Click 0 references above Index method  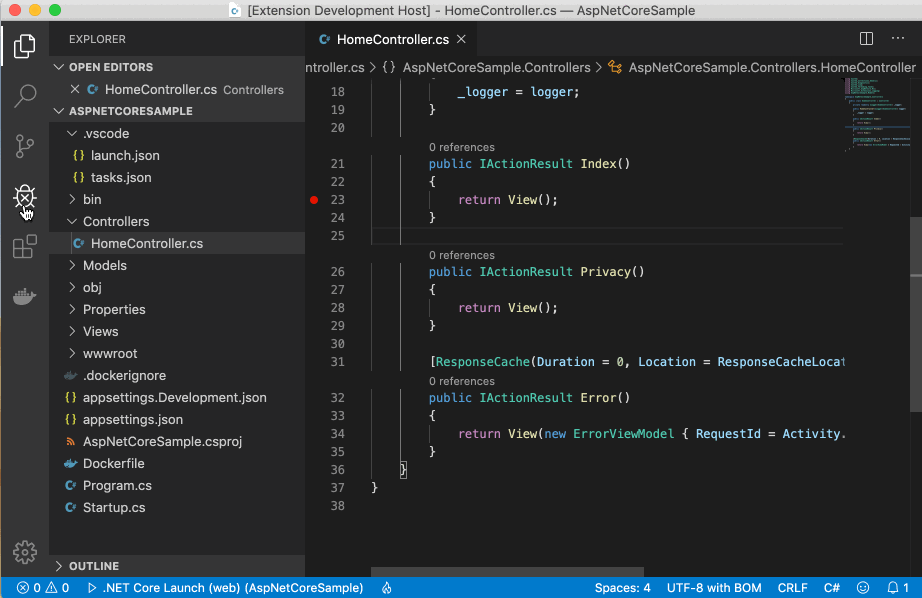(462, 147)
